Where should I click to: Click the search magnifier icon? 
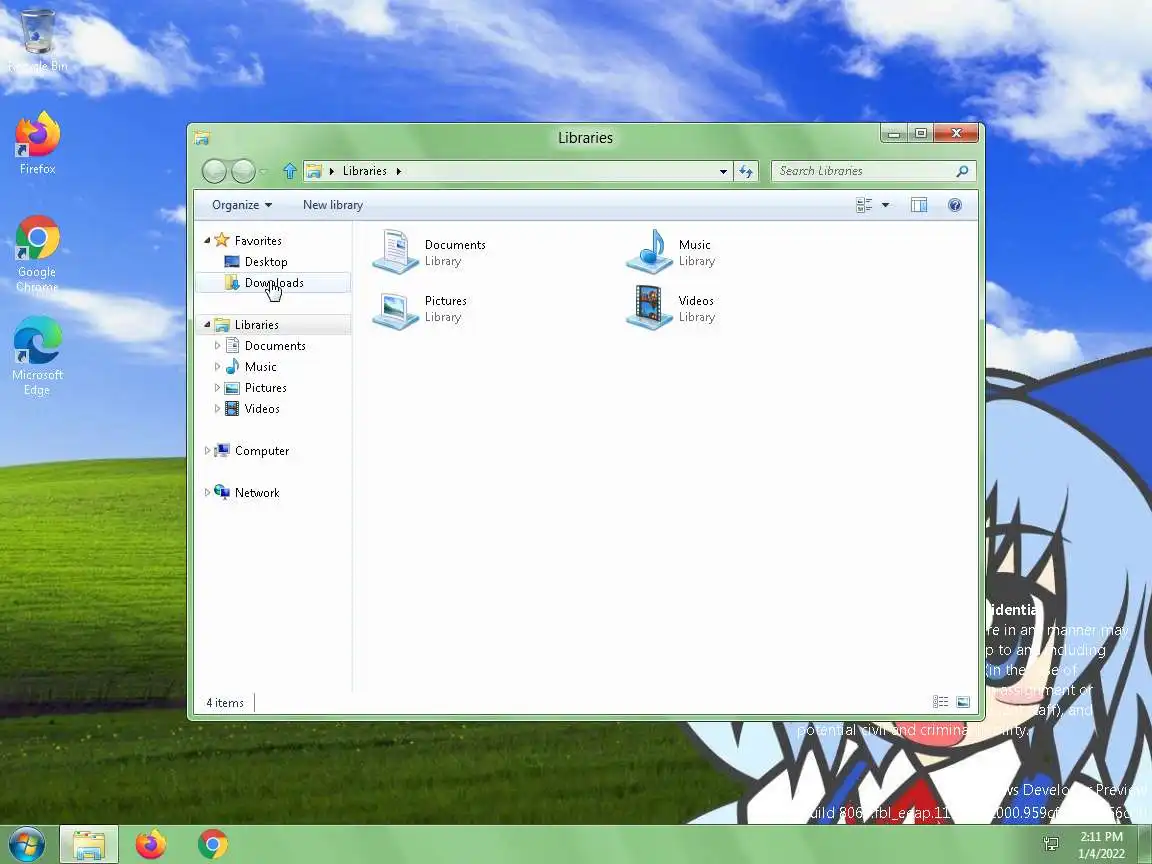[962, 170]
